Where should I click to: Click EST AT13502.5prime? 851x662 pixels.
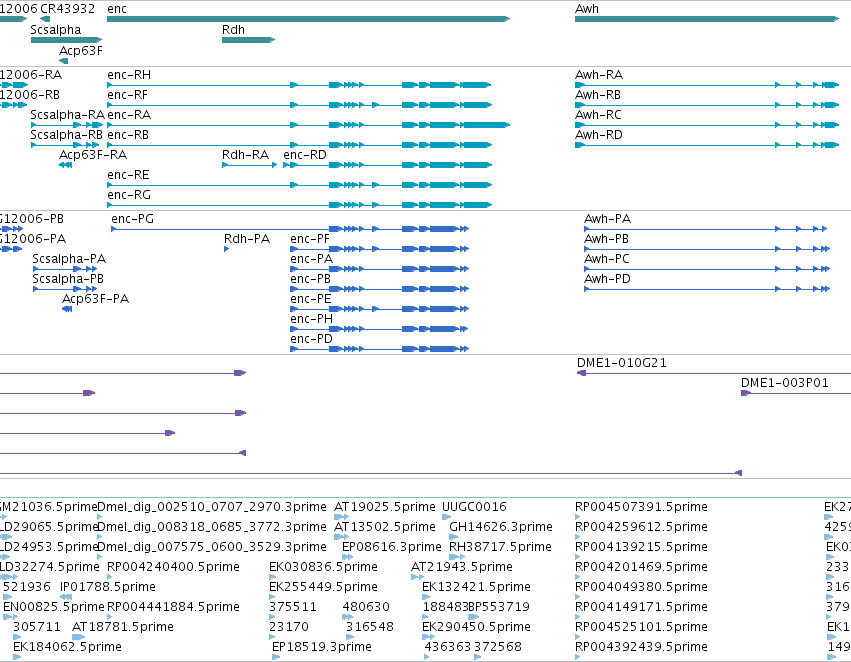point(385,527)
